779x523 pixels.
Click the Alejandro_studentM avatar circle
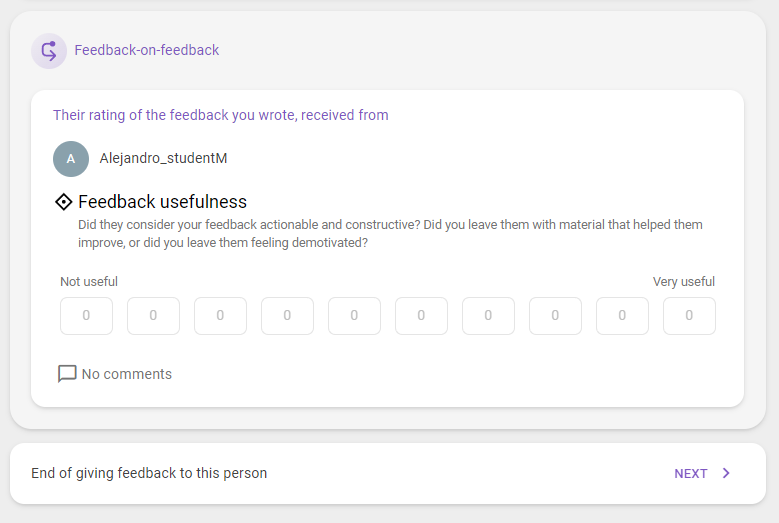[71, 159]
